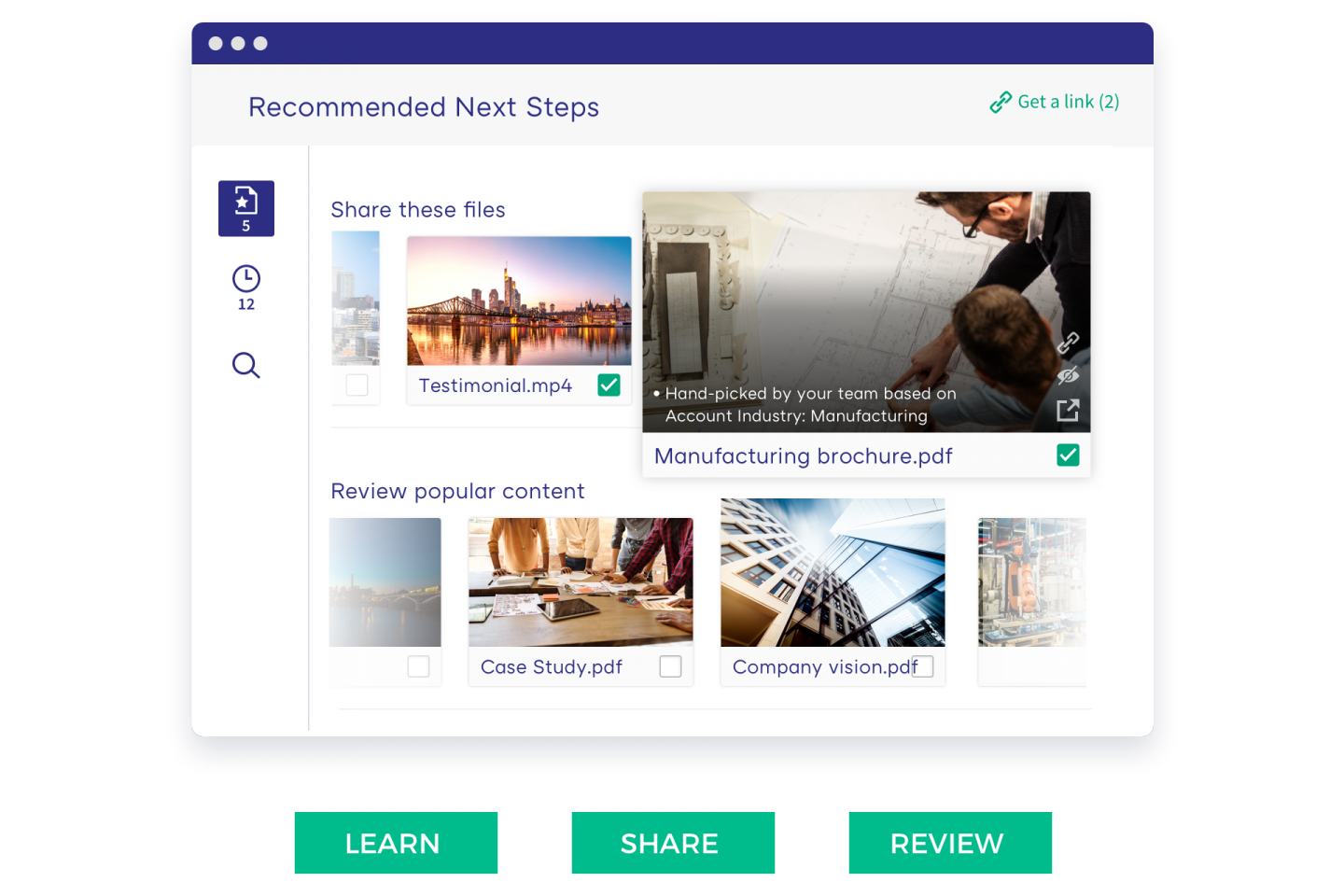Open brochure in new window icon
This screenshot has height=896, width=1344.
(1068, 410)
